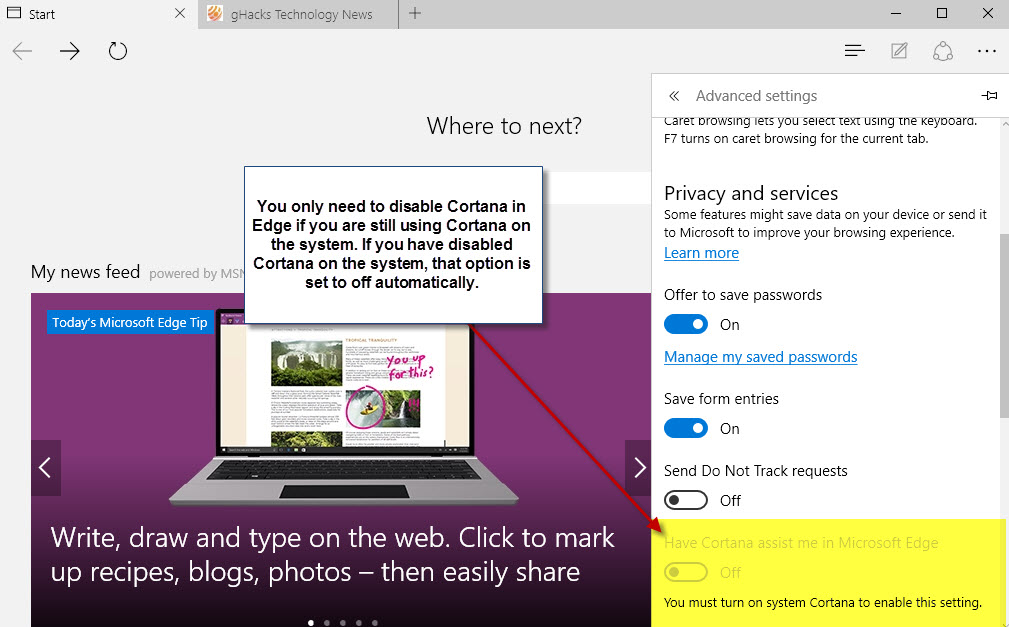Open Manage my saved passwords link
This screenshot has width=1009, height=627.
tap(761, 357)
